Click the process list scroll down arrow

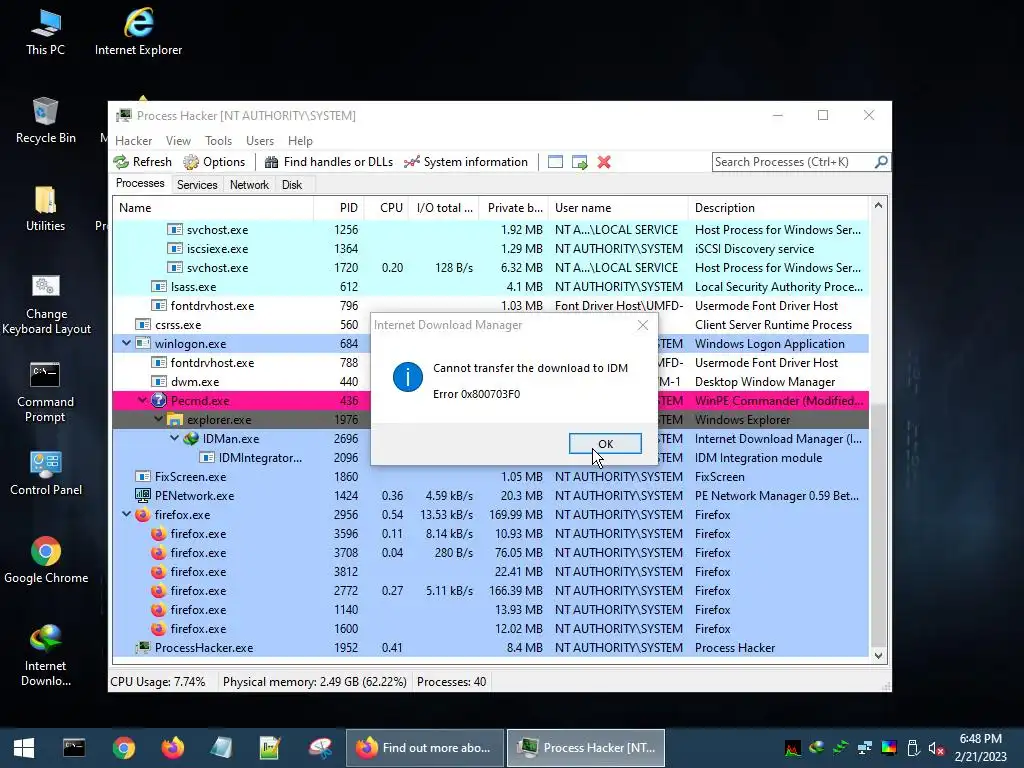tap(878, 656)
